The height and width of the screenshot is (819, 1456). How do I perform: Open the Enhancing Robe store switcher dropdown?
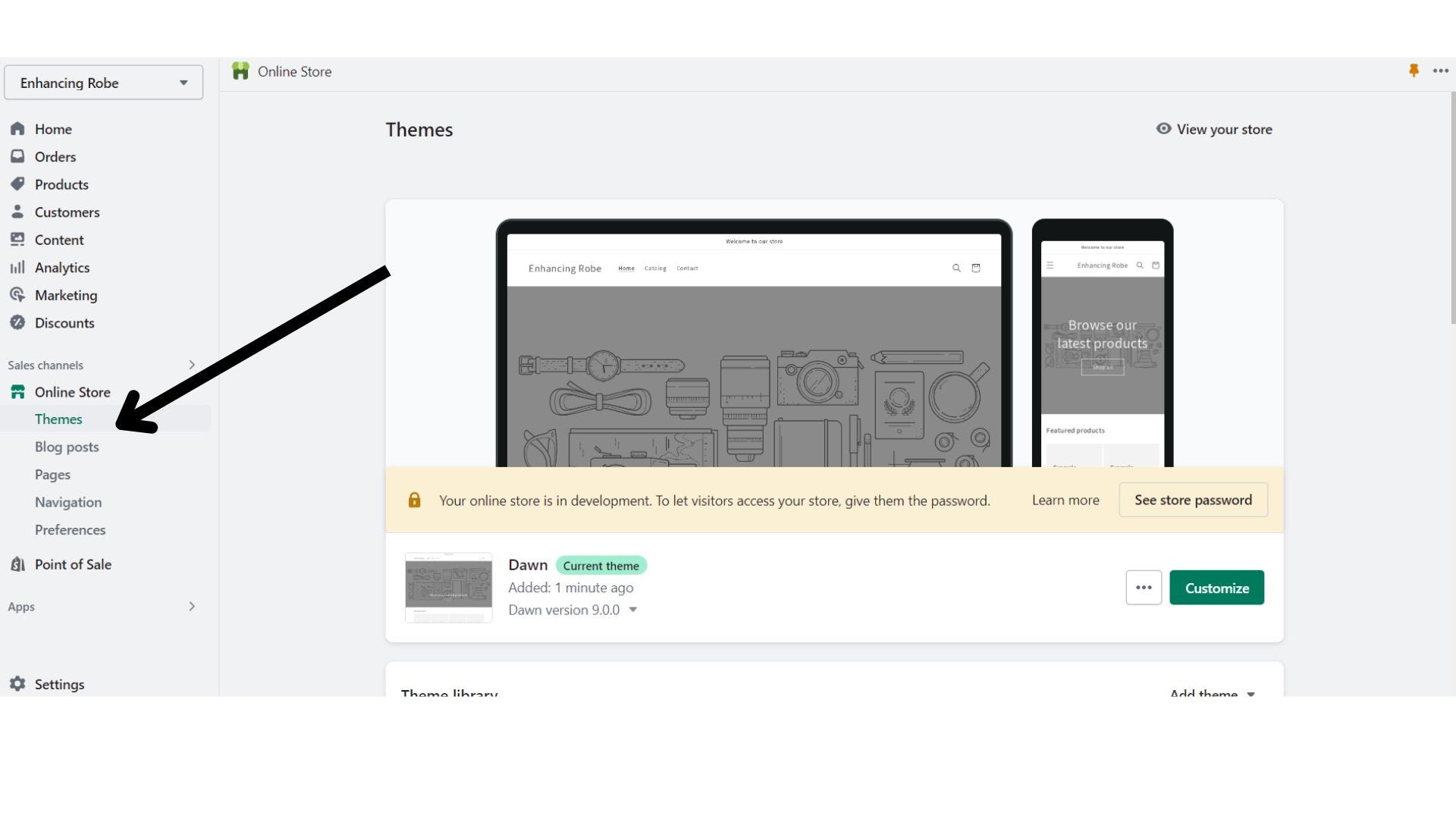coord(104,83)
